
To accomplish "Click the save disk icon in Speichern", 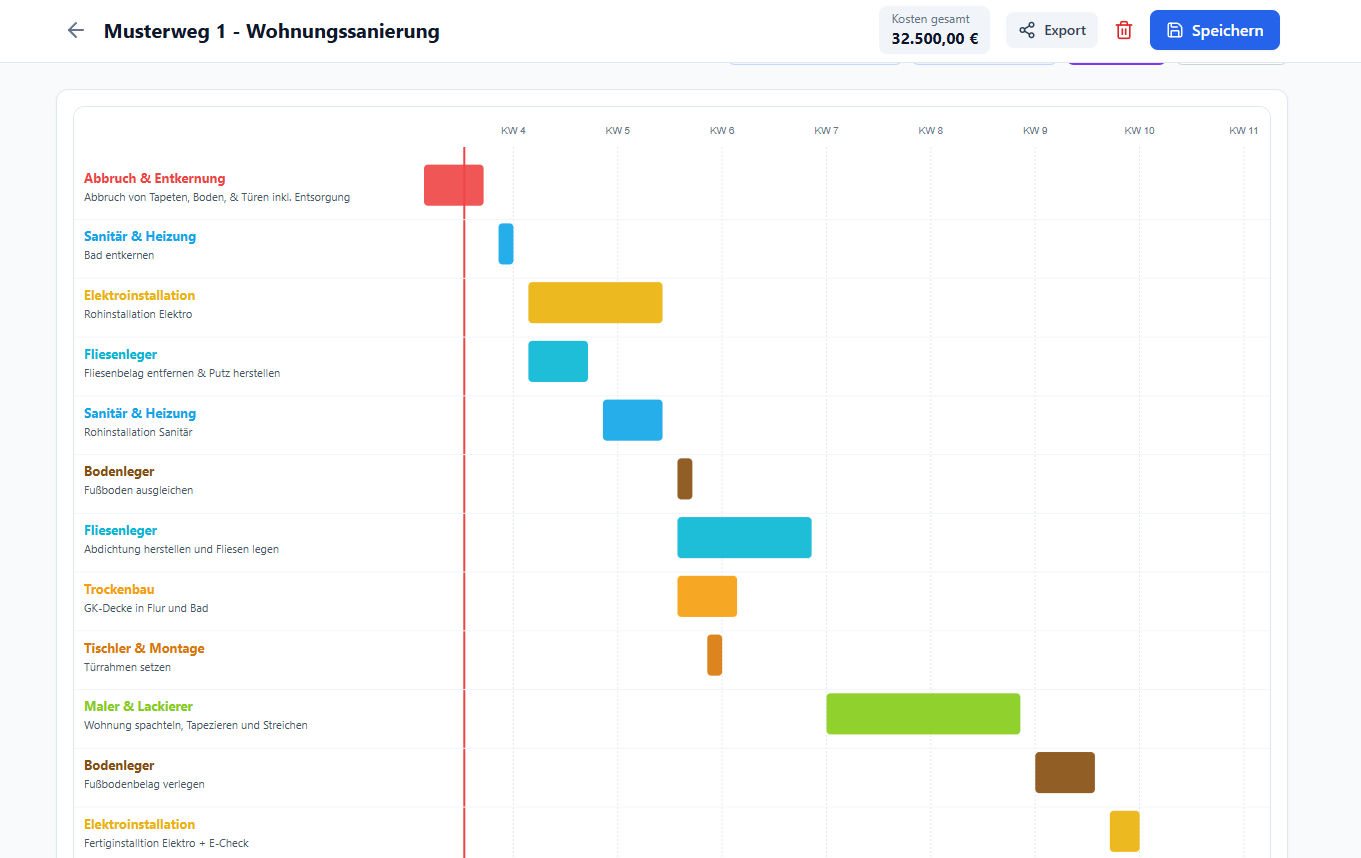I will 1175,30.
